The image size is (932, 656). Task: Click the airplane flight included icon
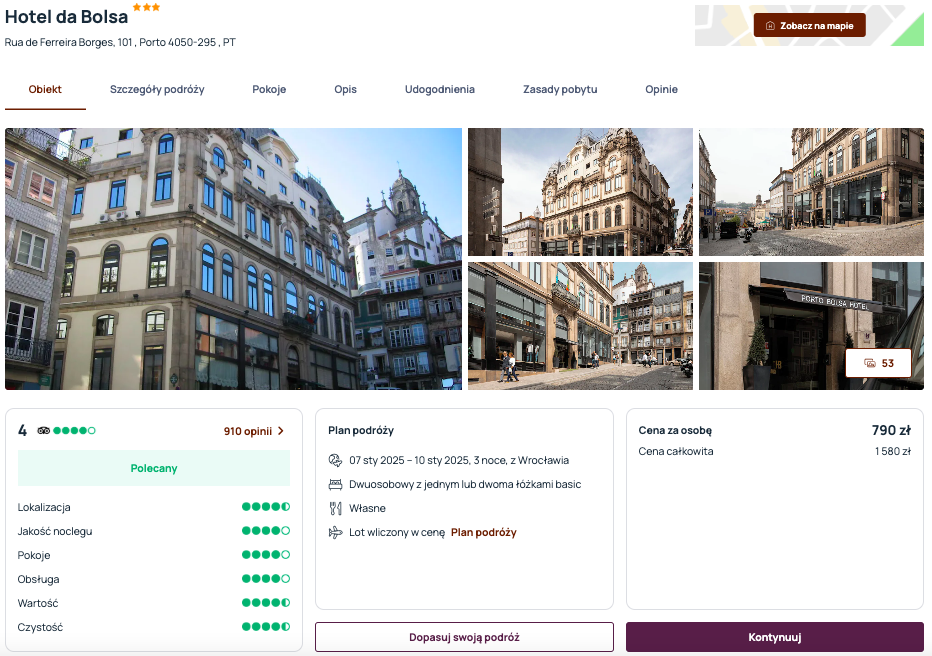[335, 532]
